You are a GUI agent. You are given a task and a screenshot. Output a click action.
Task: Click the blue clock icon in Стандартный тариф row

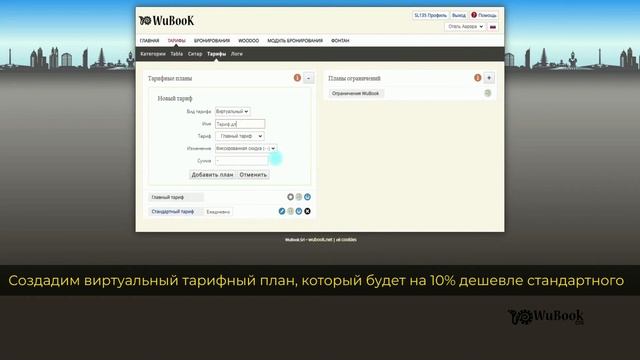click(299, 211)
